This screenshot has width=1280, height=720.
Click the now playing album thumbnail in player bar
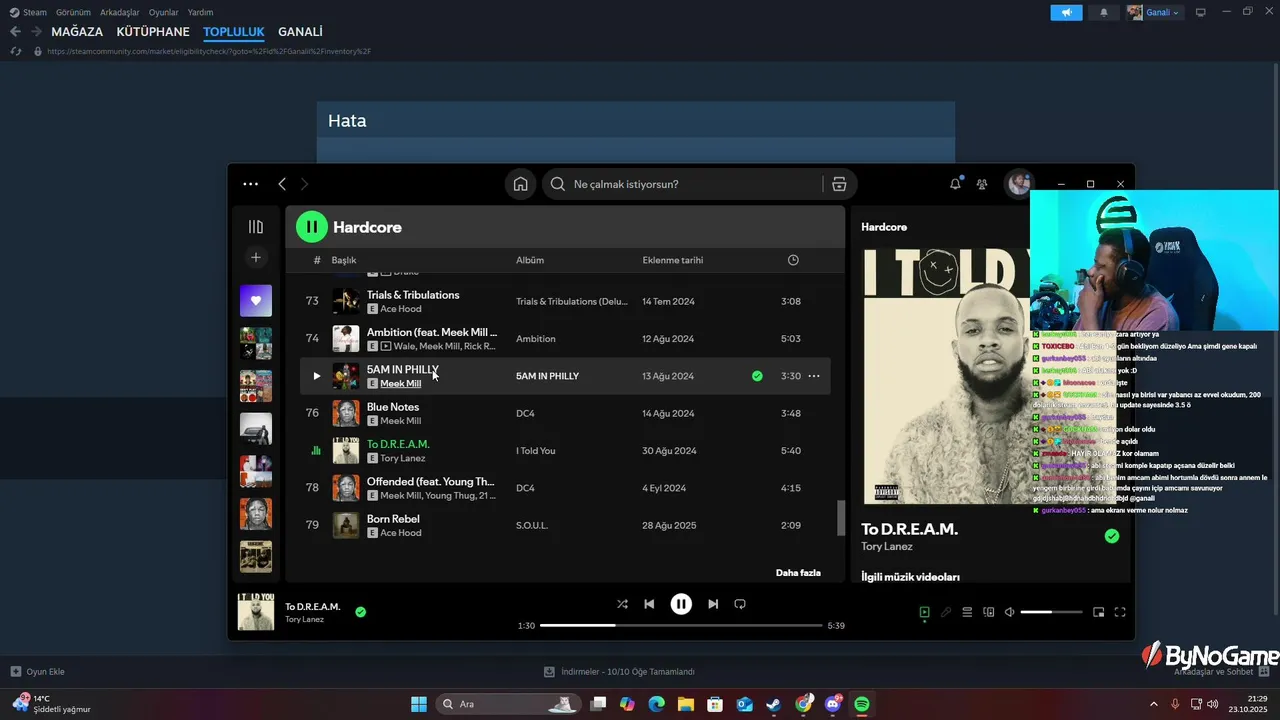pyautogui.click(x=256, y=612)
